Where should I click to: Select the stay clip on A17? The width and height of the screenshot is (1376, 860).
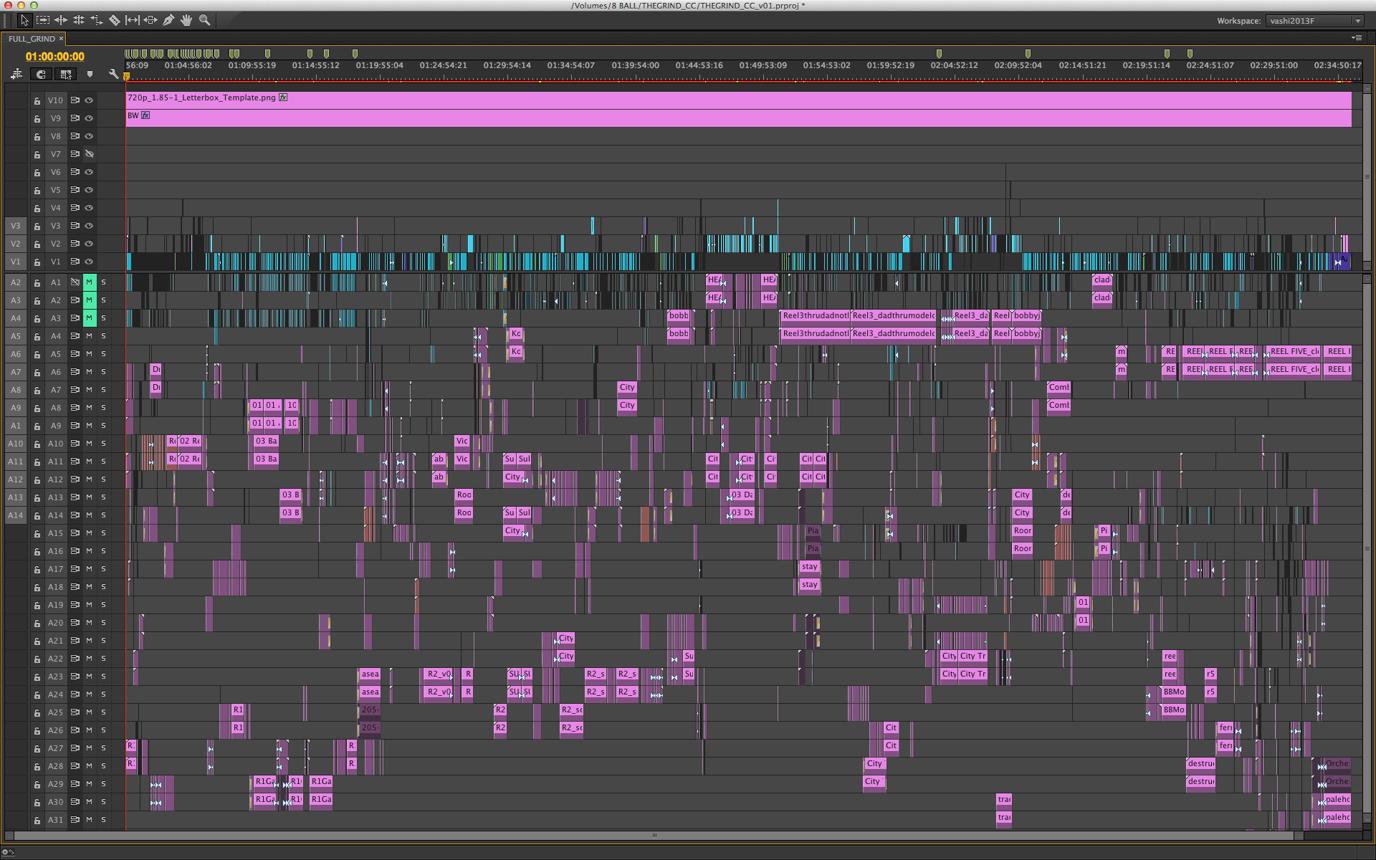810,567
